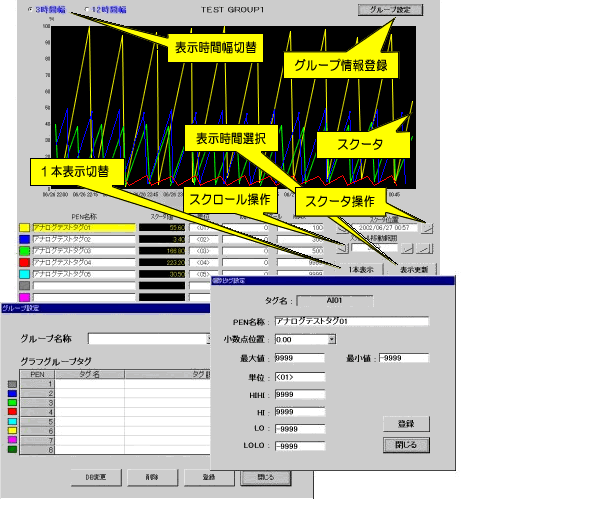Click the red pen swatch in main list

pyautogui.click(x=25, y=262)
